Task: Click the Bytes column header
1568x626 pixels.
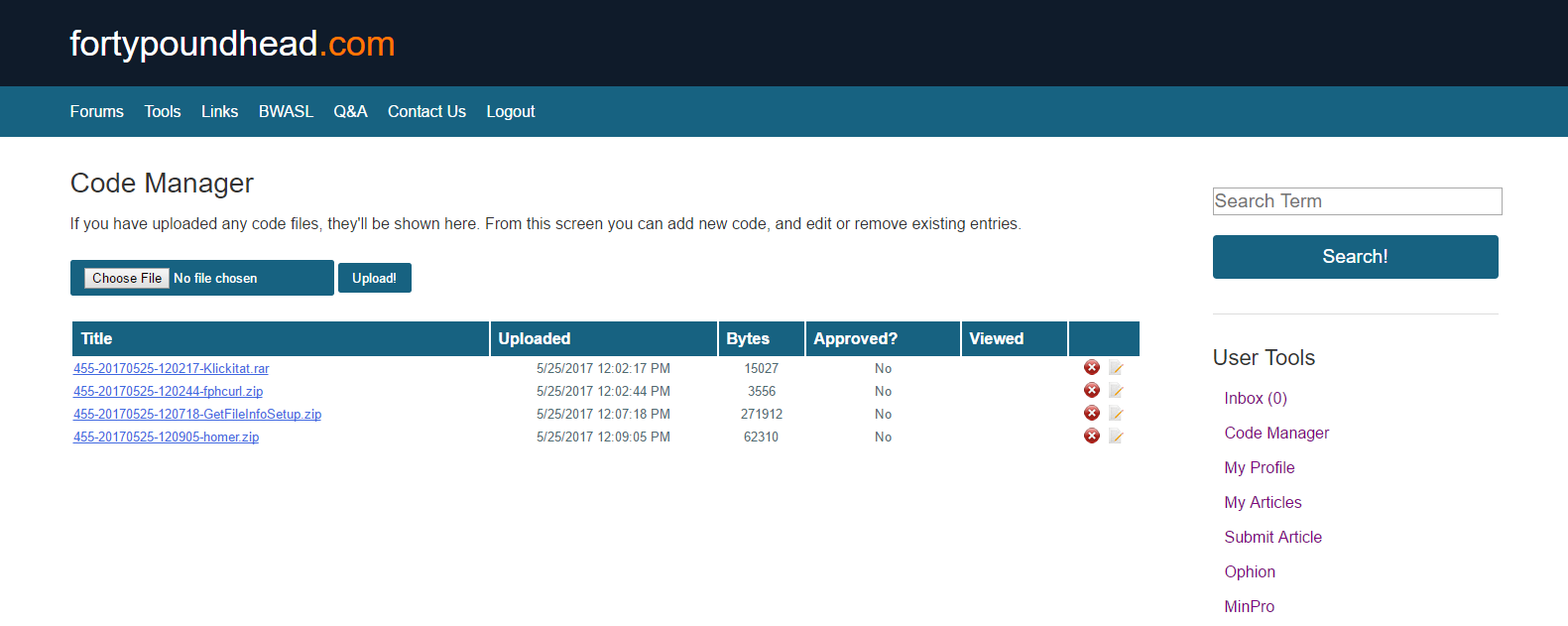Action: (x=762, y=338)
